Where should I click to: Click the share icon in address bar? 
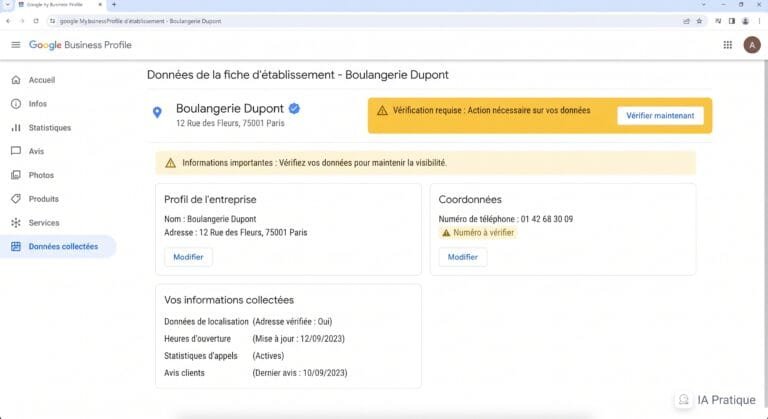[686, 21]
